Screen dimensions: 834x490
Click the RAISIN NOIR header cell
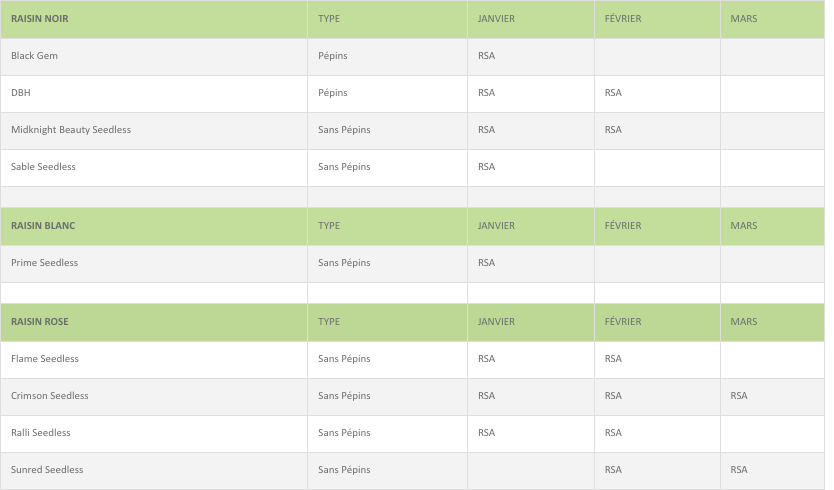(154, 19)
